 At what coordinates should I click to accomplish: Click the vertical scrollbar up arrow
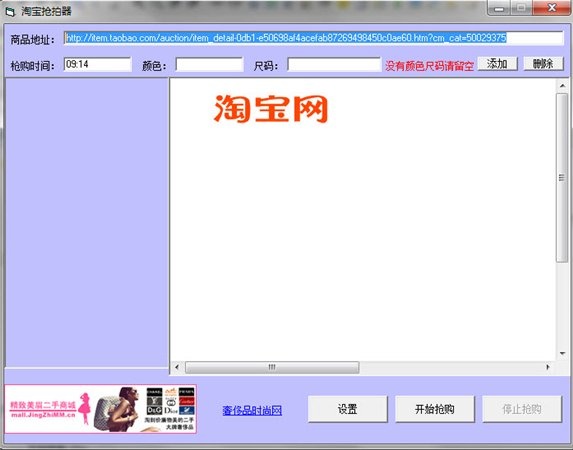click(x=562, y=86)
